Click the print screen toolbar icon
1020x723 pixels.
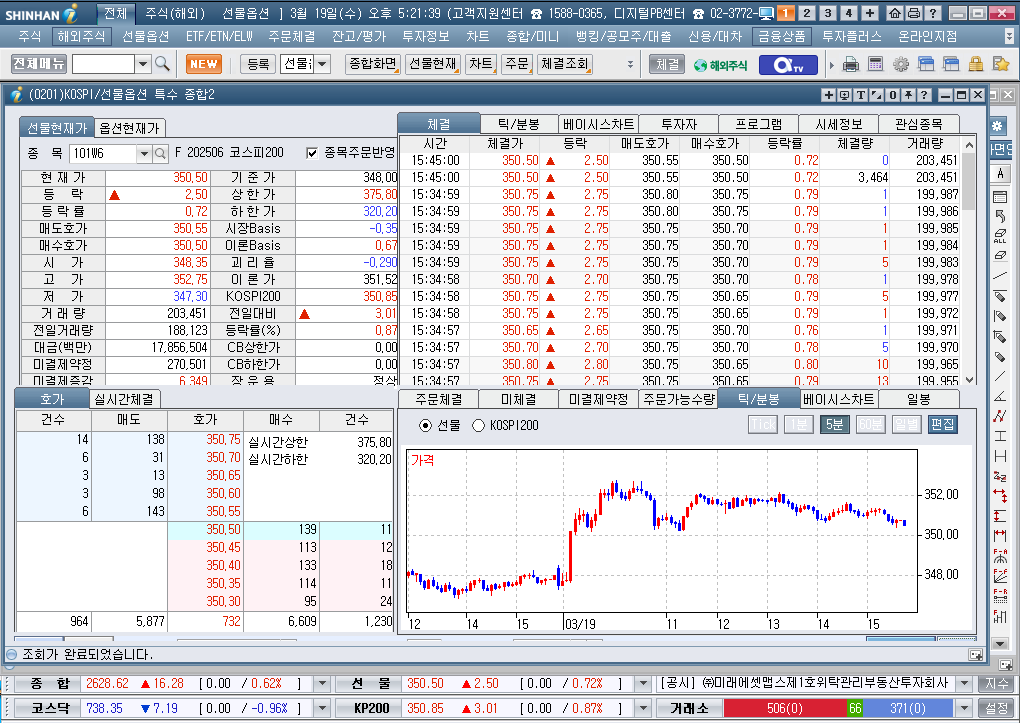pos(850,64)
